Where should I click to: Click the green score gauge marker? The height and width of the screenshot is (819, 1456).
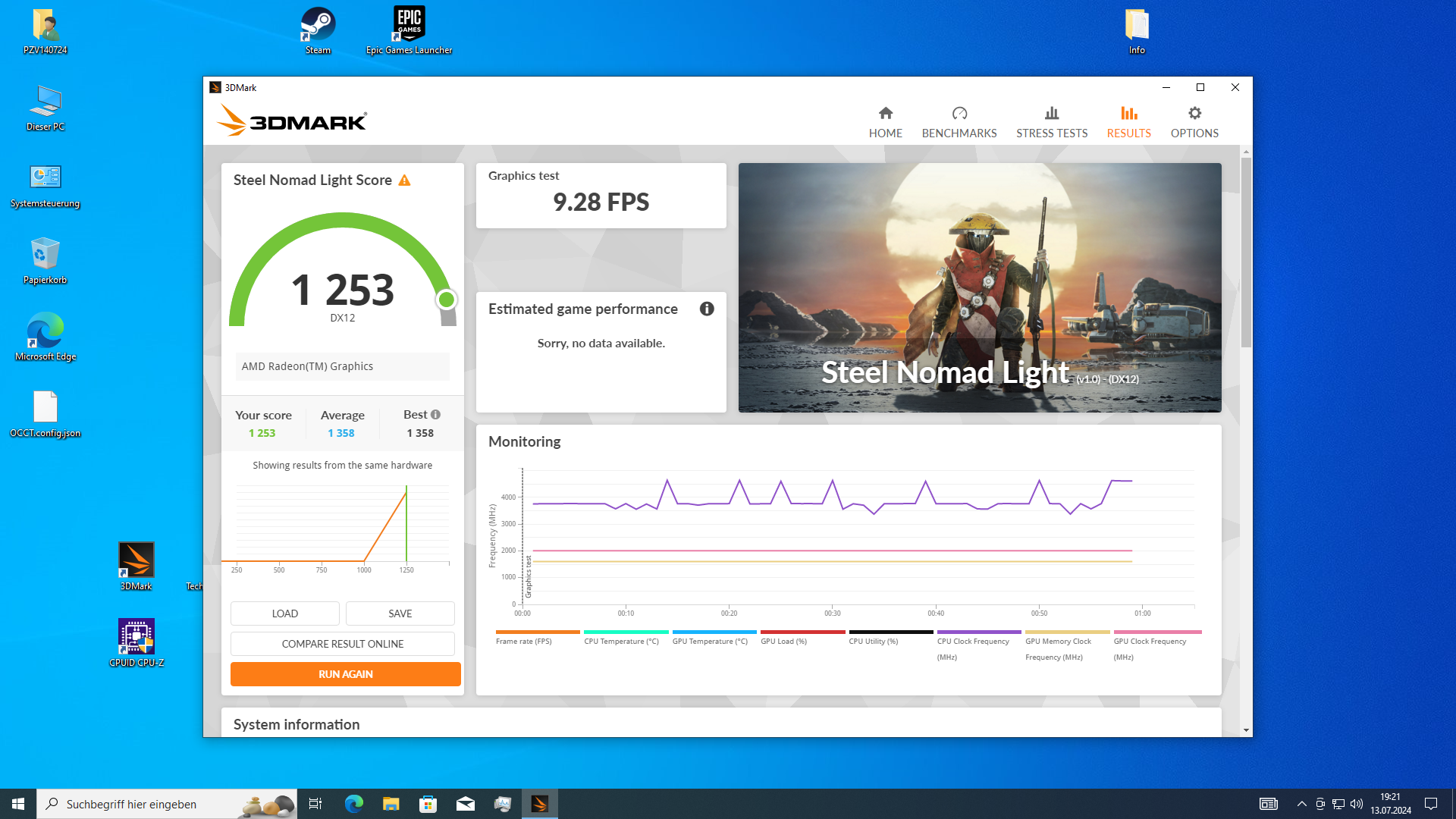(447, 300)
